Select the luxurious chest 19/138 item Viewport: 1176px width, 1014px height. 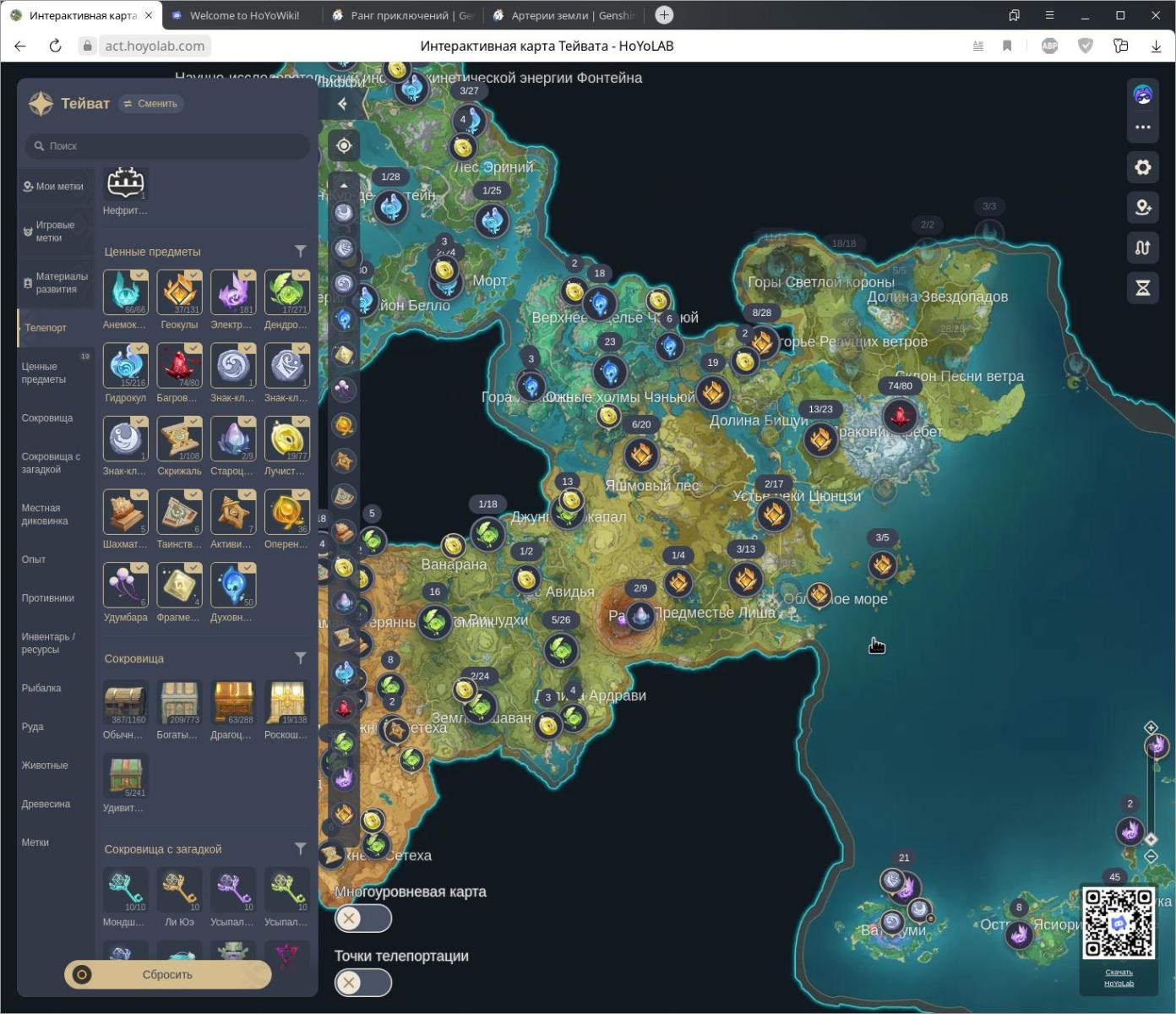[x=286, y=704]
